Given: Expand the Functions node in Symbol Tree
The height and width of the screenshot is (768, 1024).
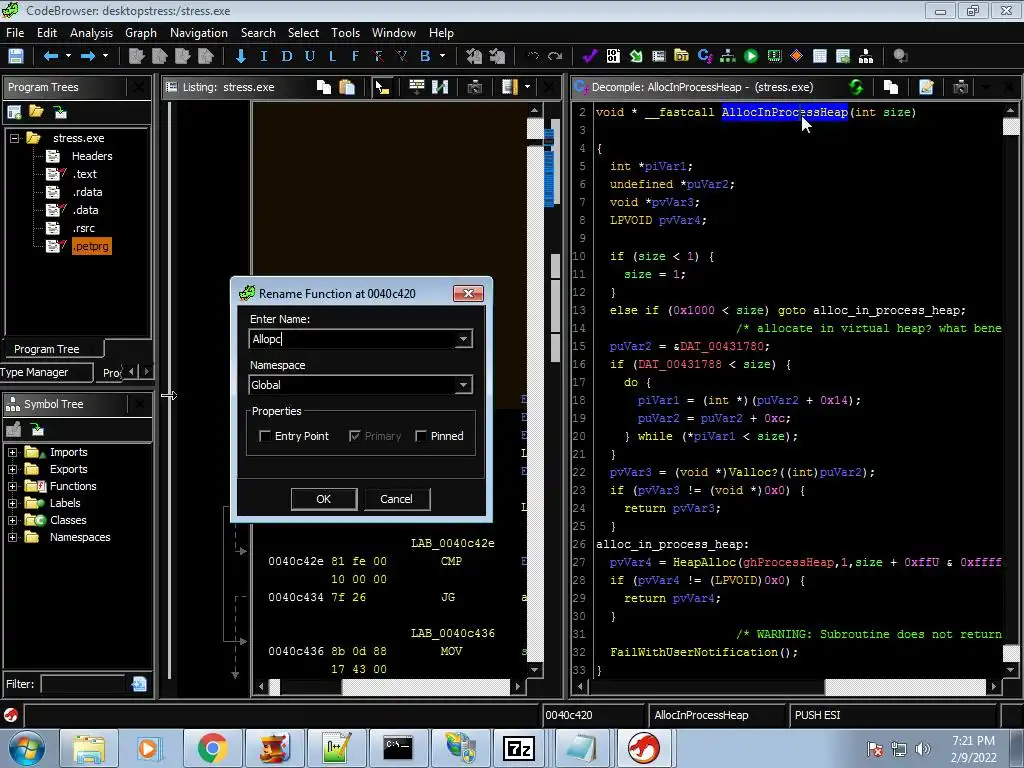Looking at the screenshot, I should 12,487.
